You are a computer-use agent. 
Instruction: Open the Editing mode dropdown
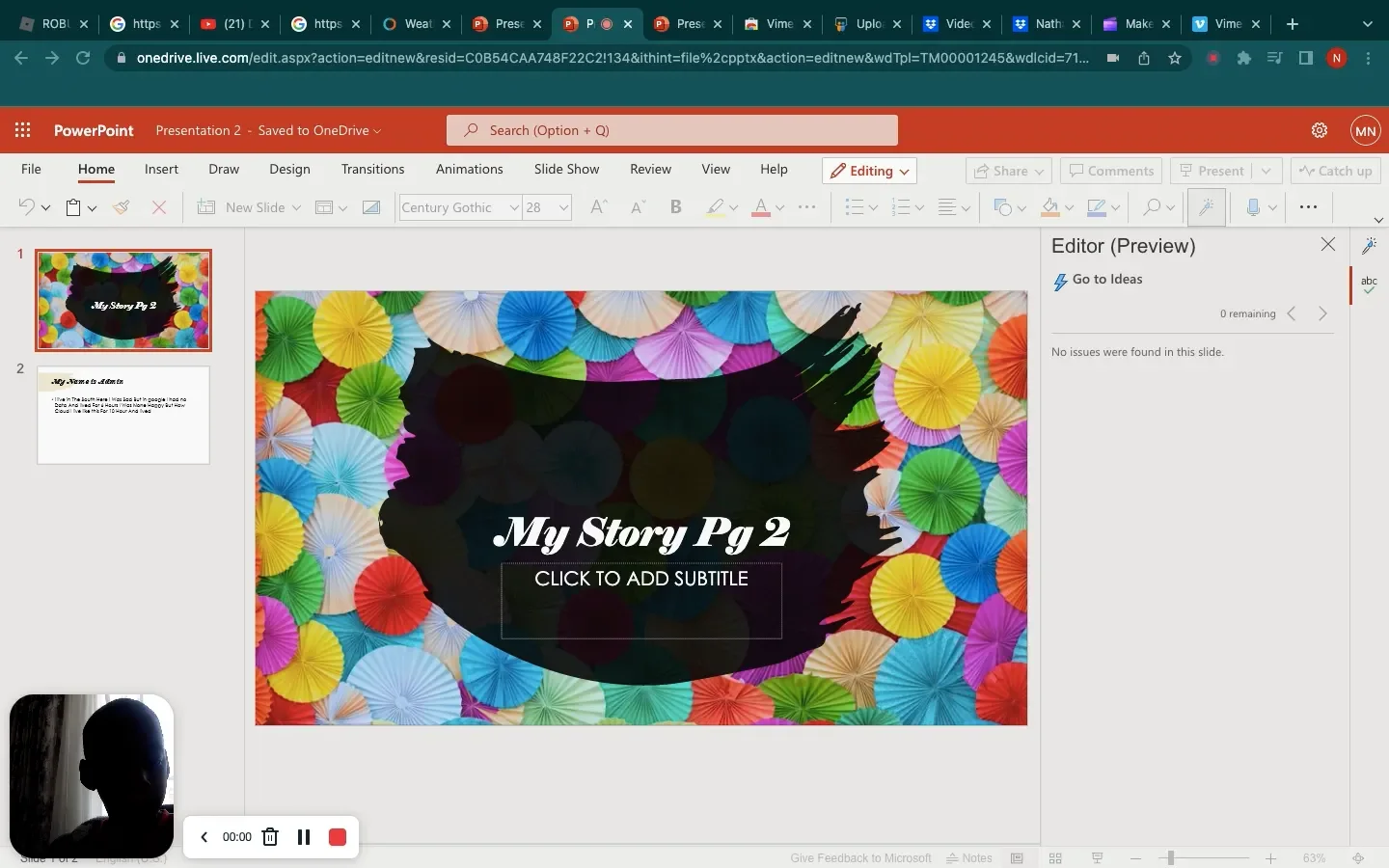pyautogui.click(x=869, y=171)
